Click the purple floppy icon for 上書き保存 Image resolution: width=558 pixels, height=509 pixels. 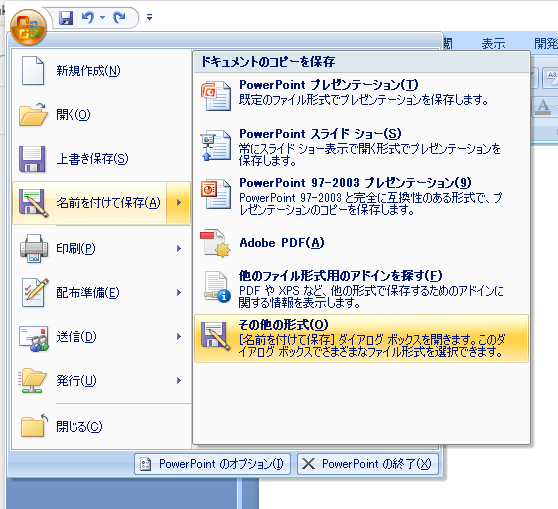click(x=32, y=159)
